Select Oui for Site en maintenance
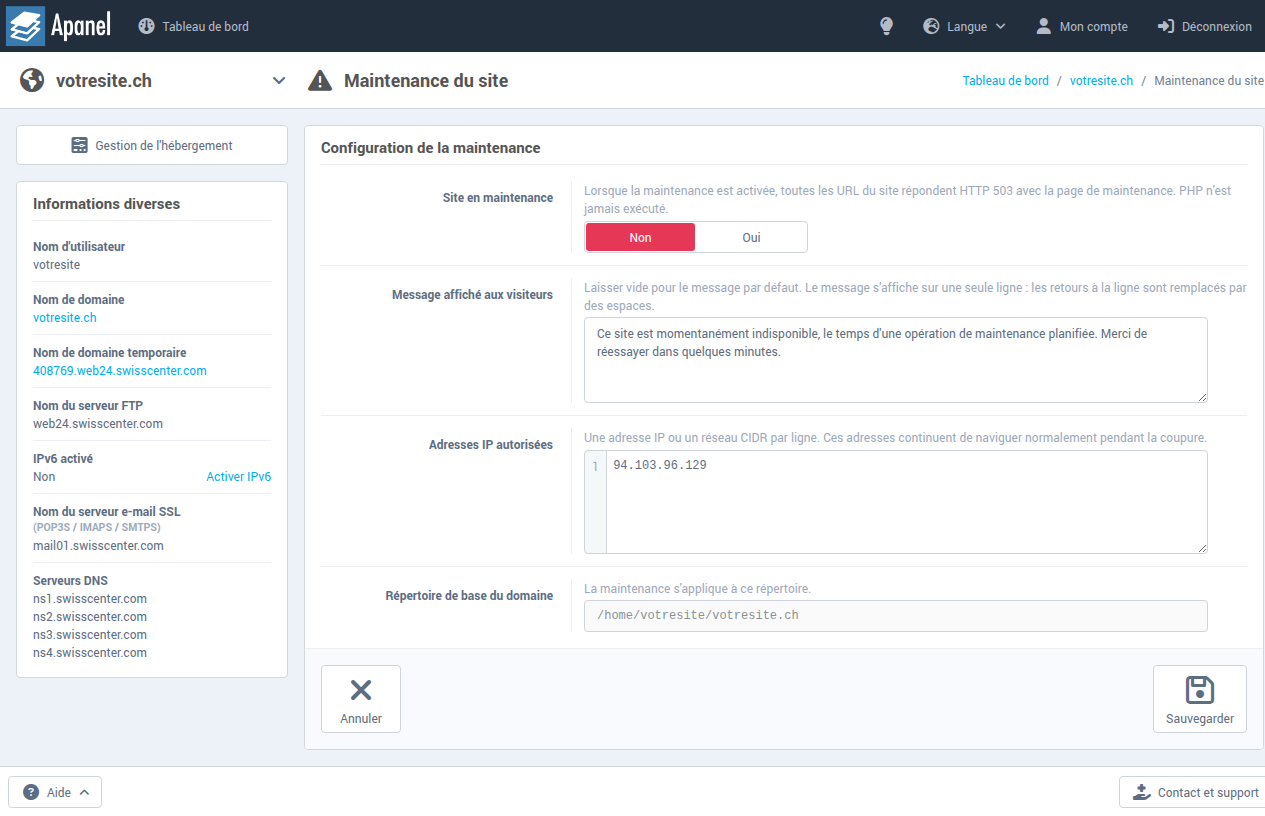The width and height of the screenshot is (1265, 816). (x=751, y=237)
